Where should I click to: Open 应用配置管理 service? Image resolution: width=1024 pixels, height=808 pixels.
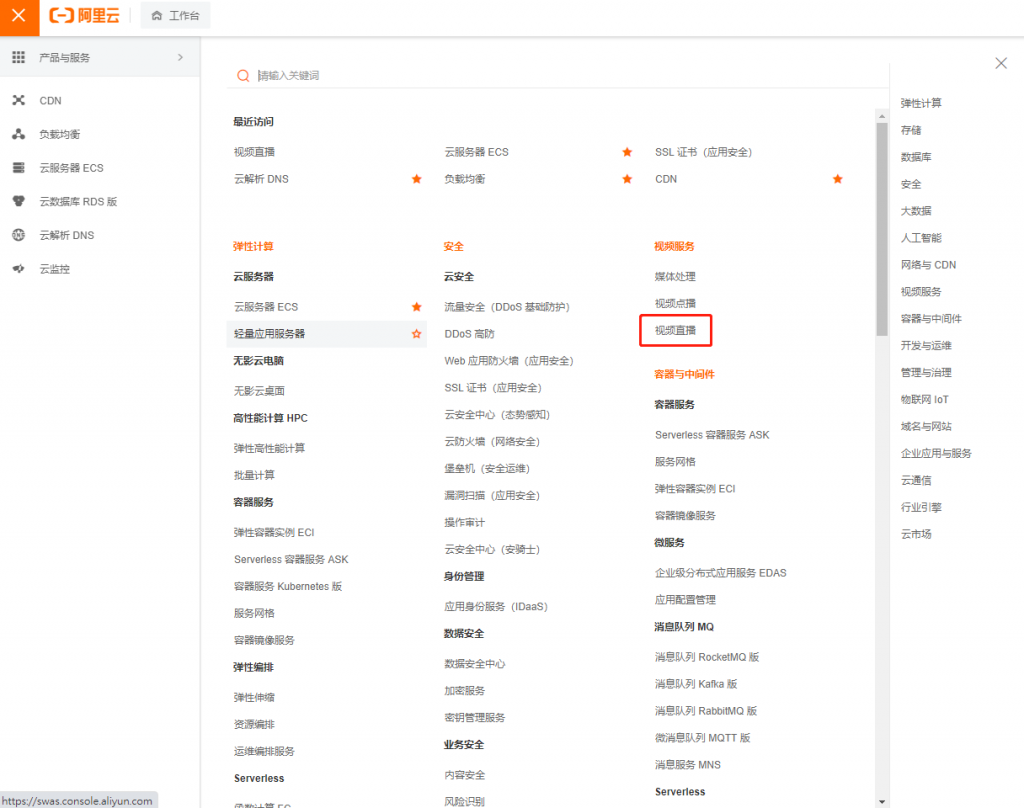click(x=685, y=600)
